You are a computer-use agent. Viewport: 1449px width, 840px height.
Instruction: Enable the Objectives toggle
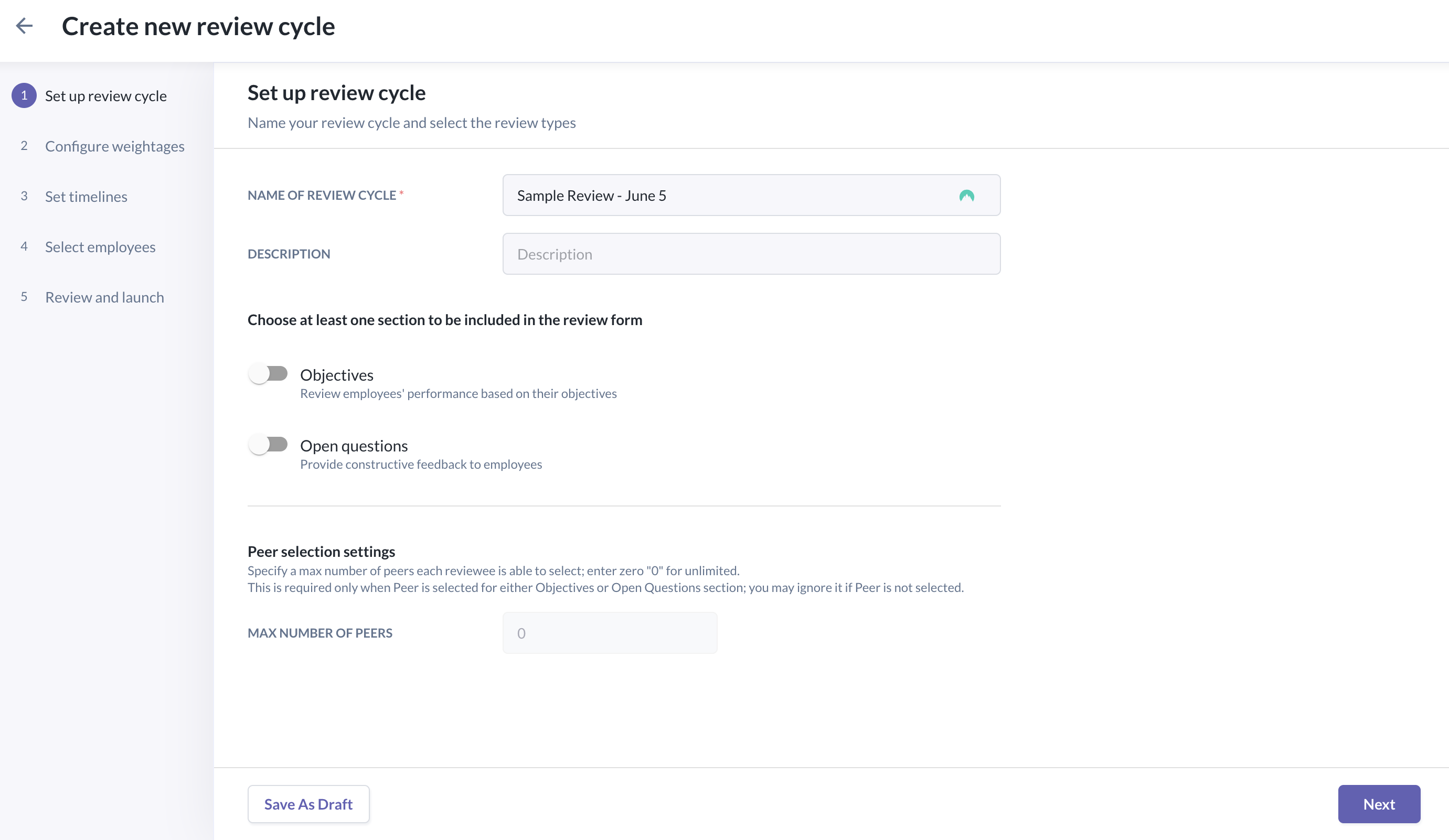coord(268,374)
